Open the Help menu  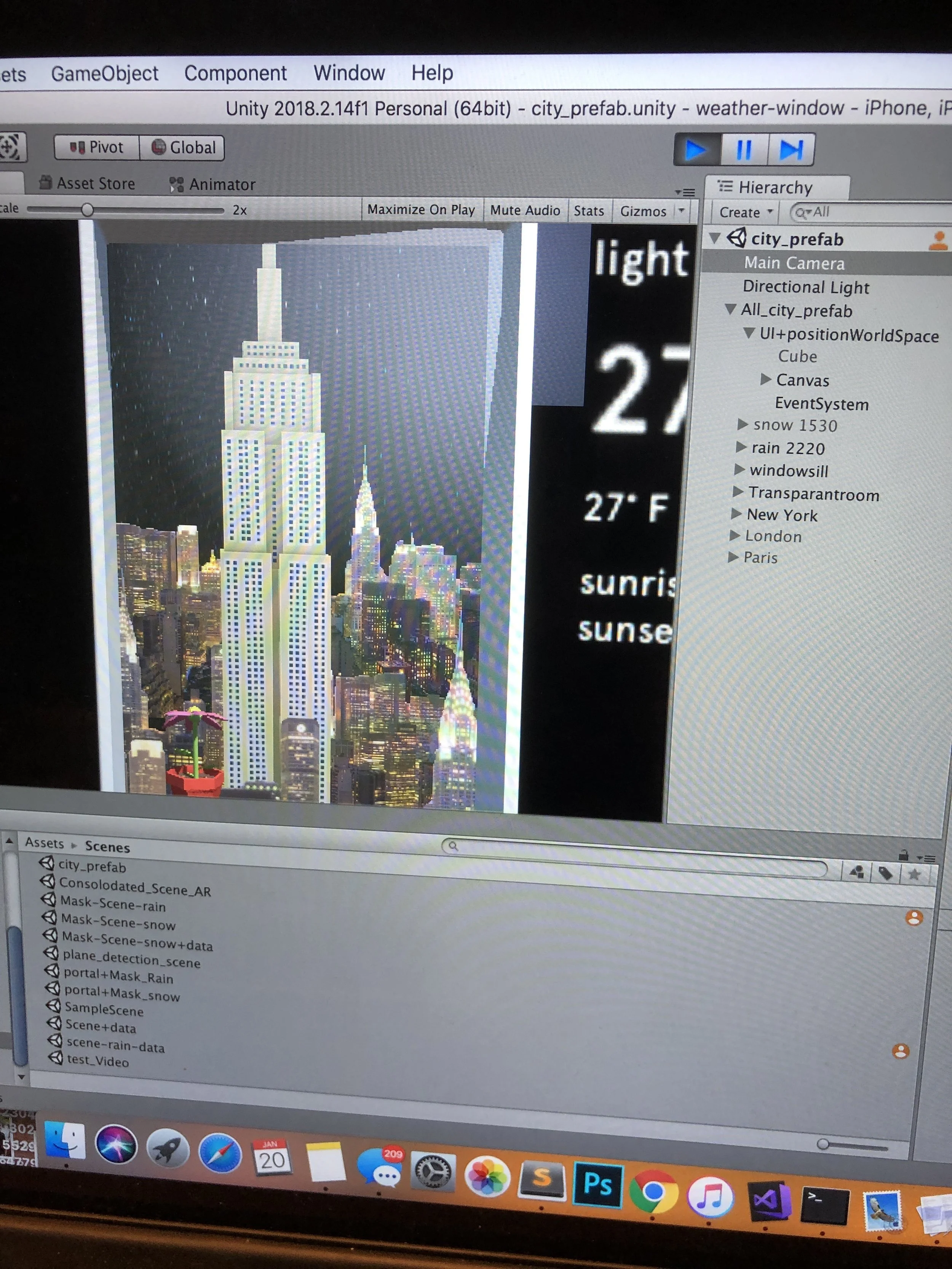click(432, 73)
